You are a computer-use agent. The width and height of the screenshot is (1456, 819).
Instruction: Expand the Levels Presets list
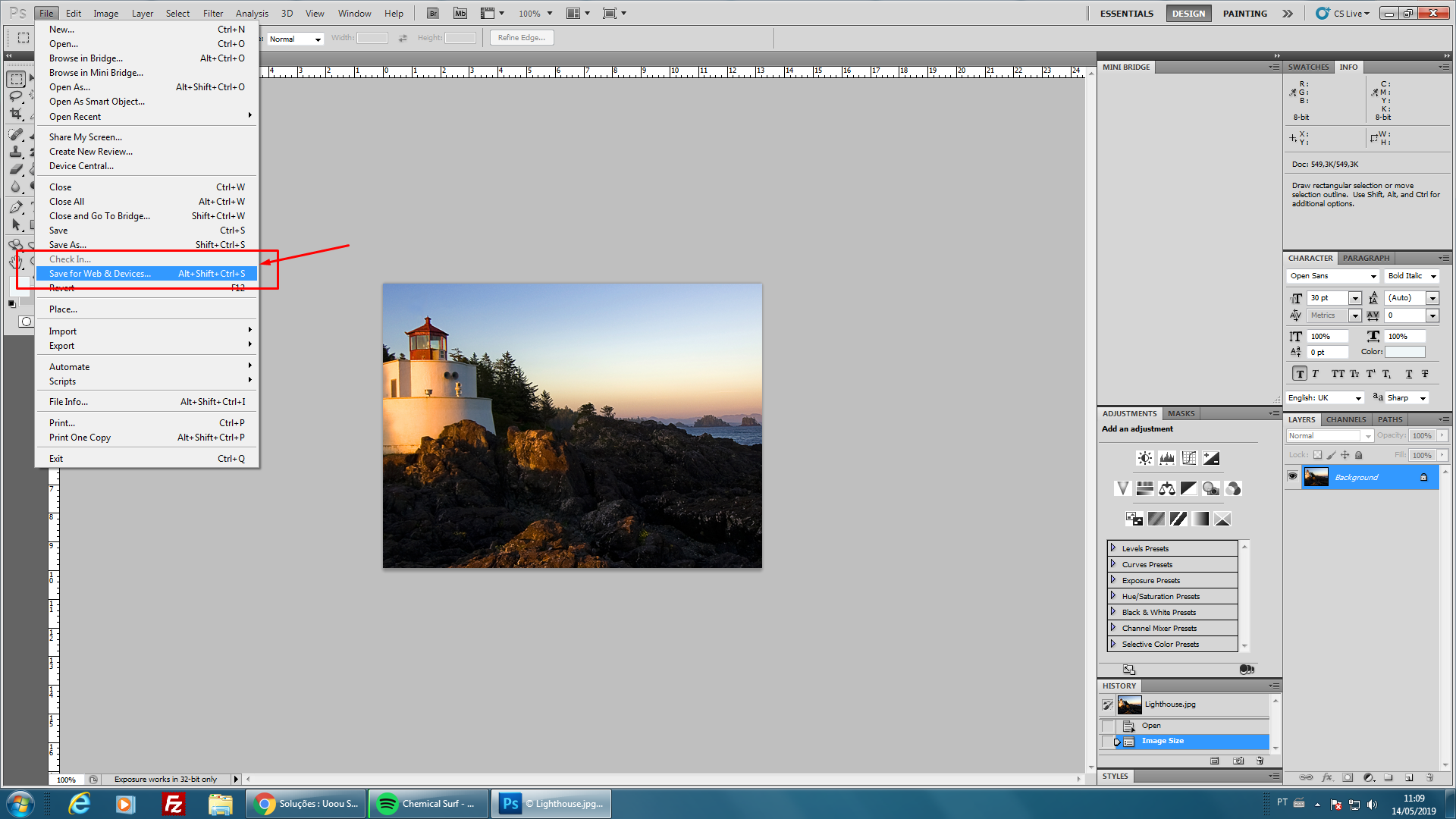tap(1113, 548)
